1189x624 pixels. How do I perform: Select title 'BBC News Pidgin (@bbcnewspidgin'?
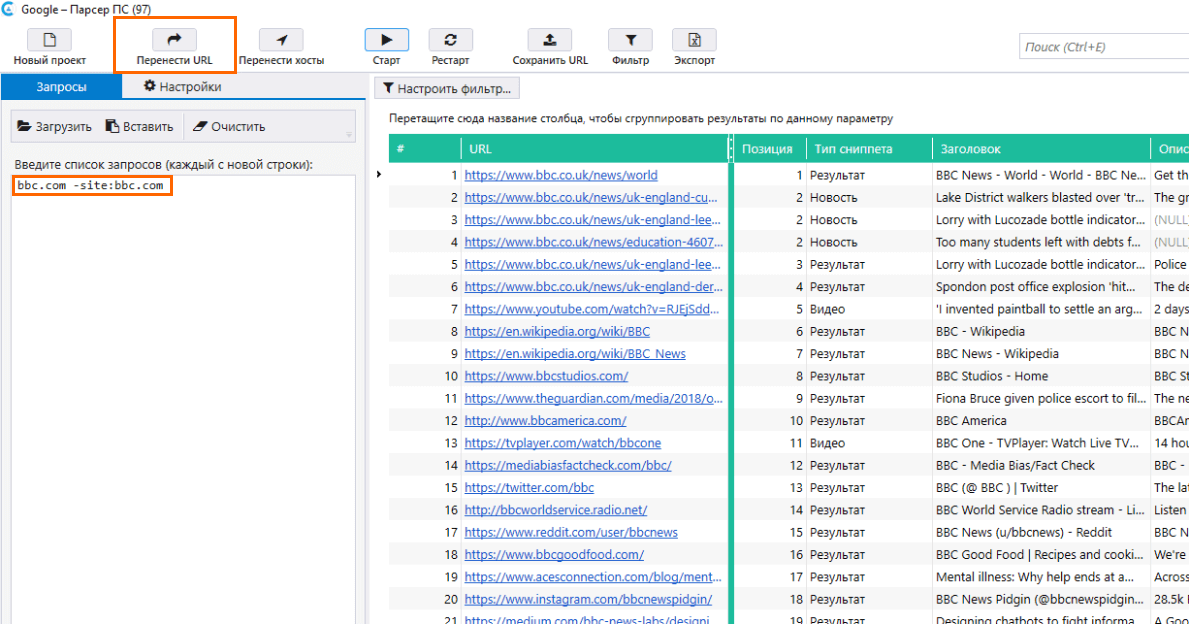(x=1040, y=600)
